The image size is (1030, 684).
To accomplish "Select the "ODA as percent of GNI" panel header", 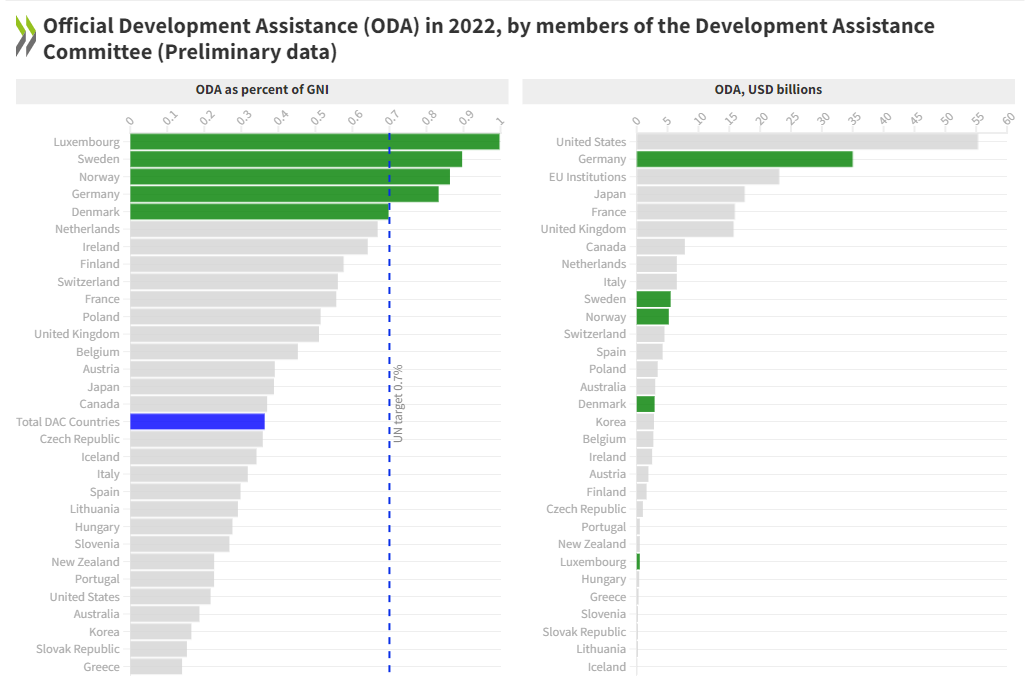I will click(x=262, y=90).
